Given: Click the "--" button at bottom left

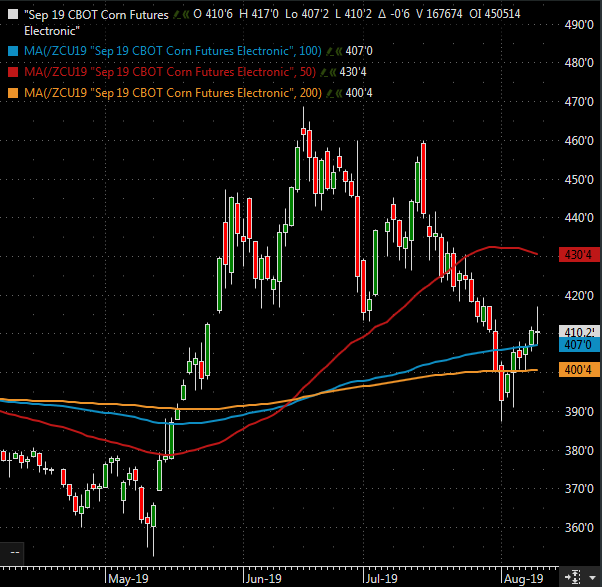Looking at the screenshot, I should 12,552.
